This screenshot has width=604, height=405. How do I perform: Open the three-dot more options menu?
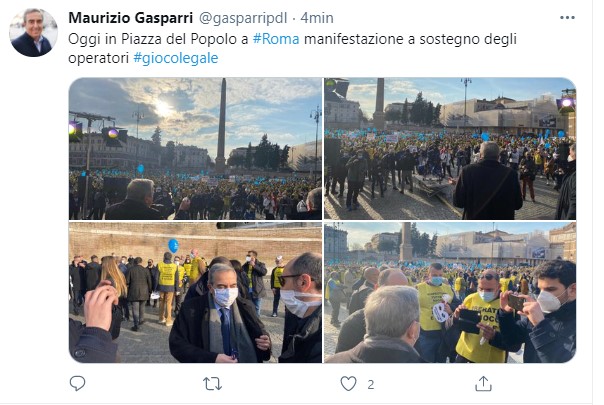pos(567,18)
